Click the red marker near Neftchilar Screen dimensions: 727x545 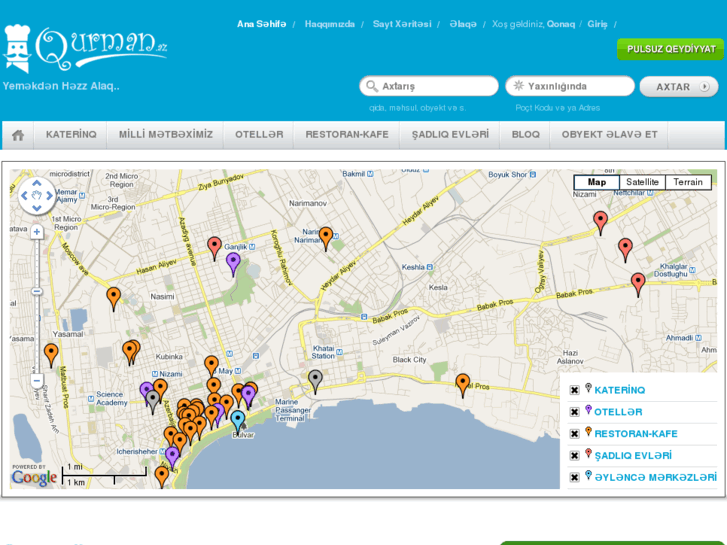[600, 223]
